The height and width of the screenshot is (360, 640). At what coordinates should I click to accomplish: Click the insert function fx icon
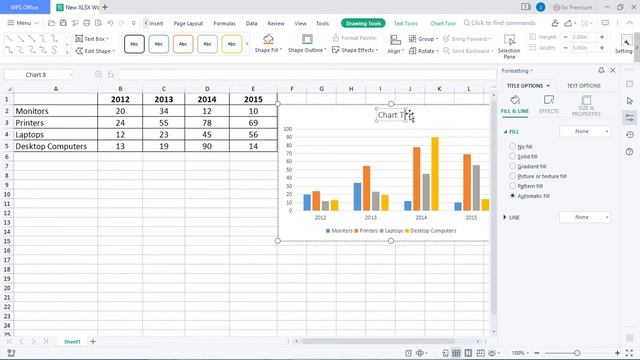(x=111, y=74)
